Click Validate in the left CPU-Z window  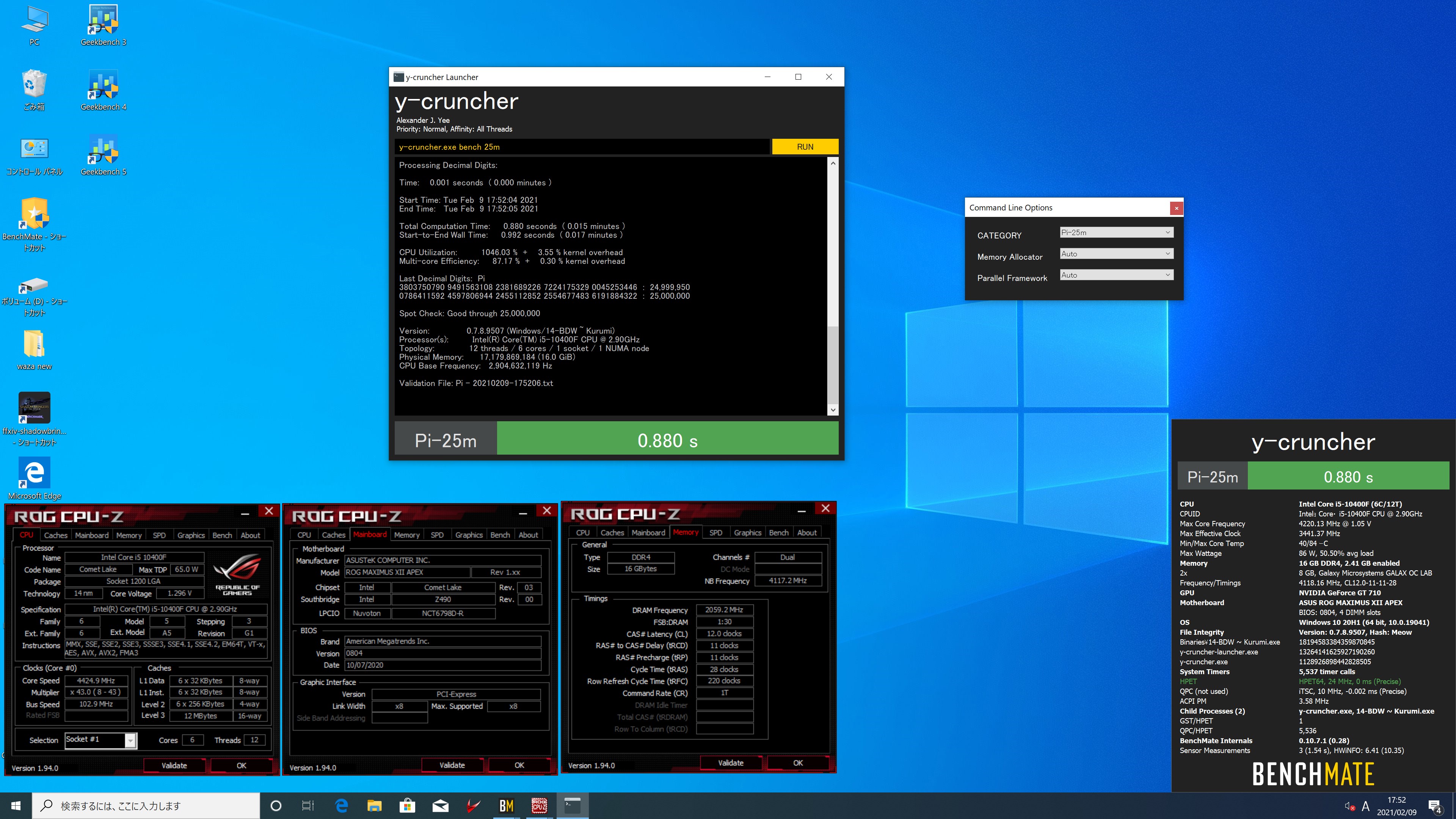(x=174, y=765)
